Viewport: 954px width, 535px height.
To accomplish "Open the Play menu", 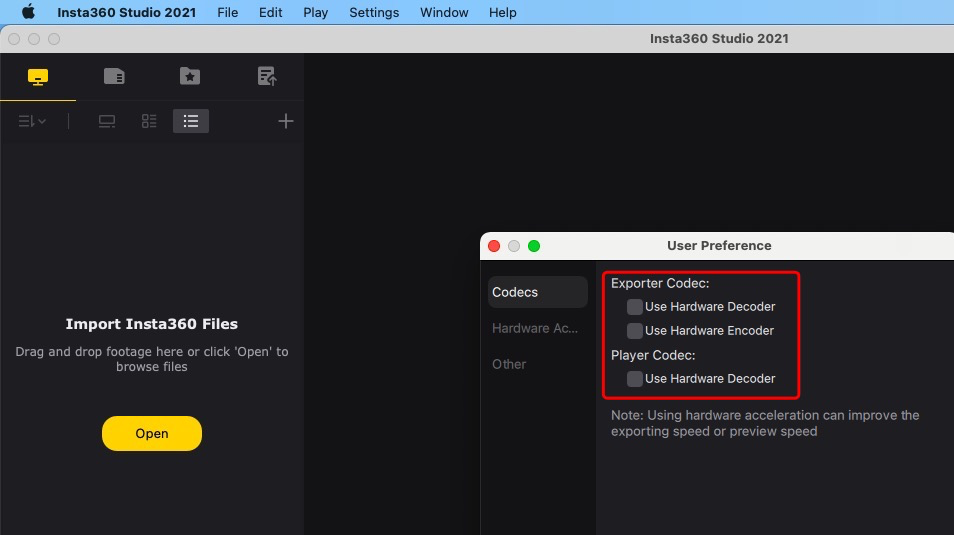I will click(x=315, y=12).
